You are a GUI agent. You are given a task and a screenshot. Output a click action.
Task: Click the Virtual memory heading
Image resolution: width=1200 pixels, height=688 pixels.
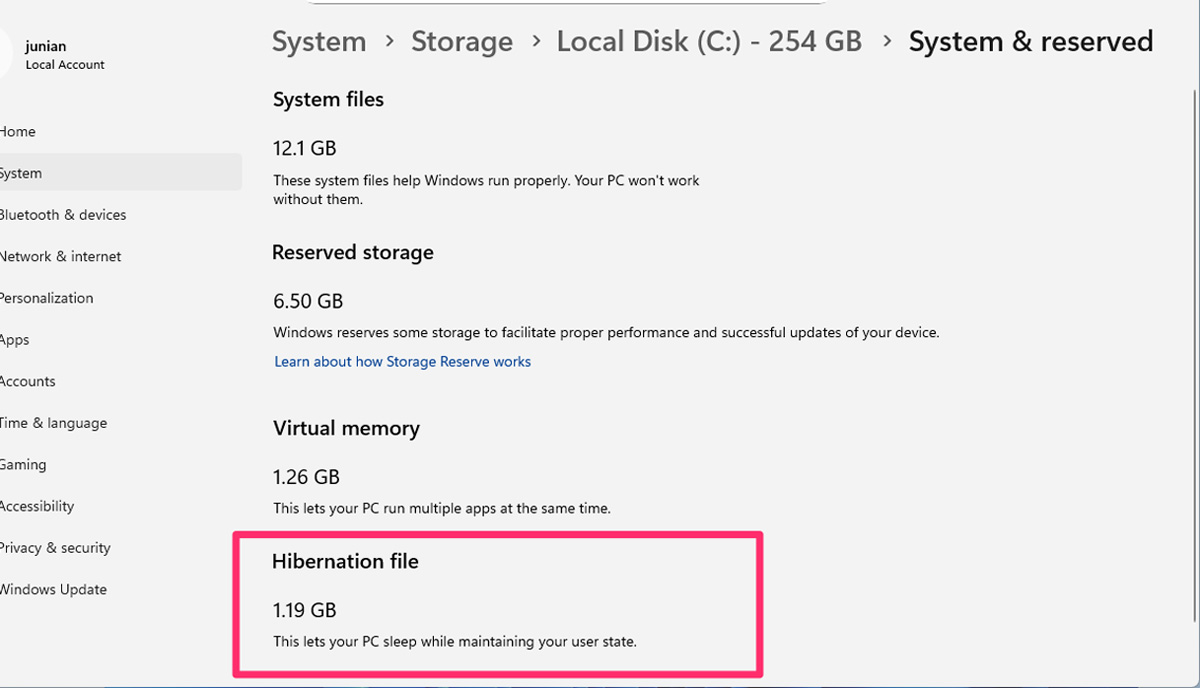point(346,429)
